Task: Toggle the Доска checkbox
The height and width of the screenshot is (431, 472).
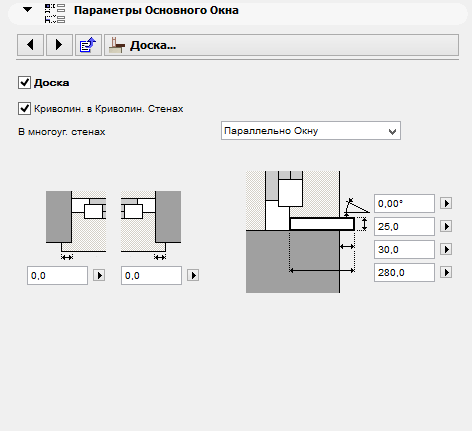Action: 24,82
